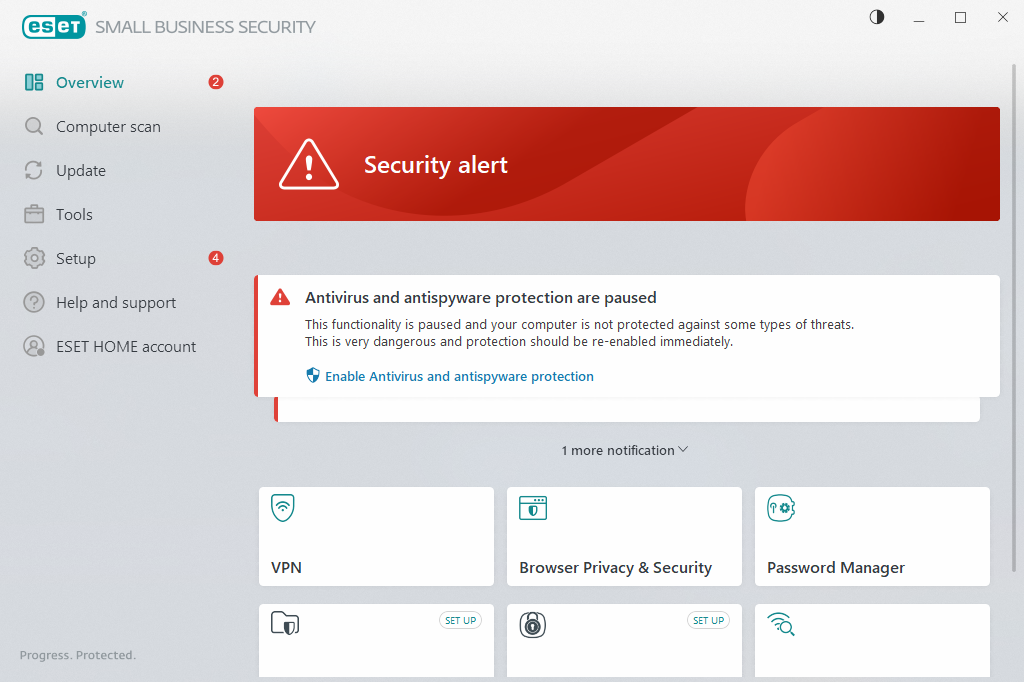Toggle the dark/light color mode button
Screen dimensions: 1024x682
877,17
